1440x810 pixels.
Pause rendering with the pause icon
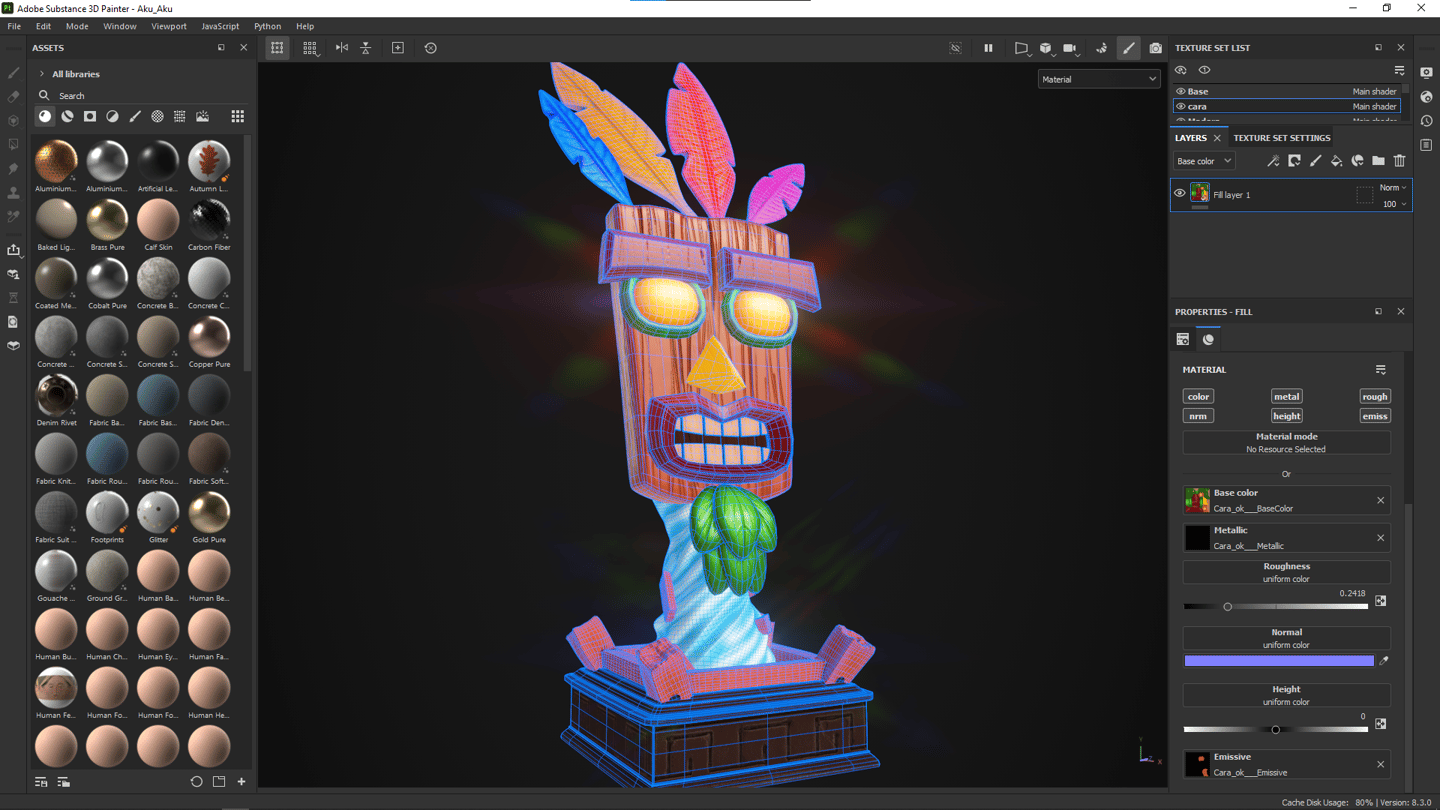point(988,48)
